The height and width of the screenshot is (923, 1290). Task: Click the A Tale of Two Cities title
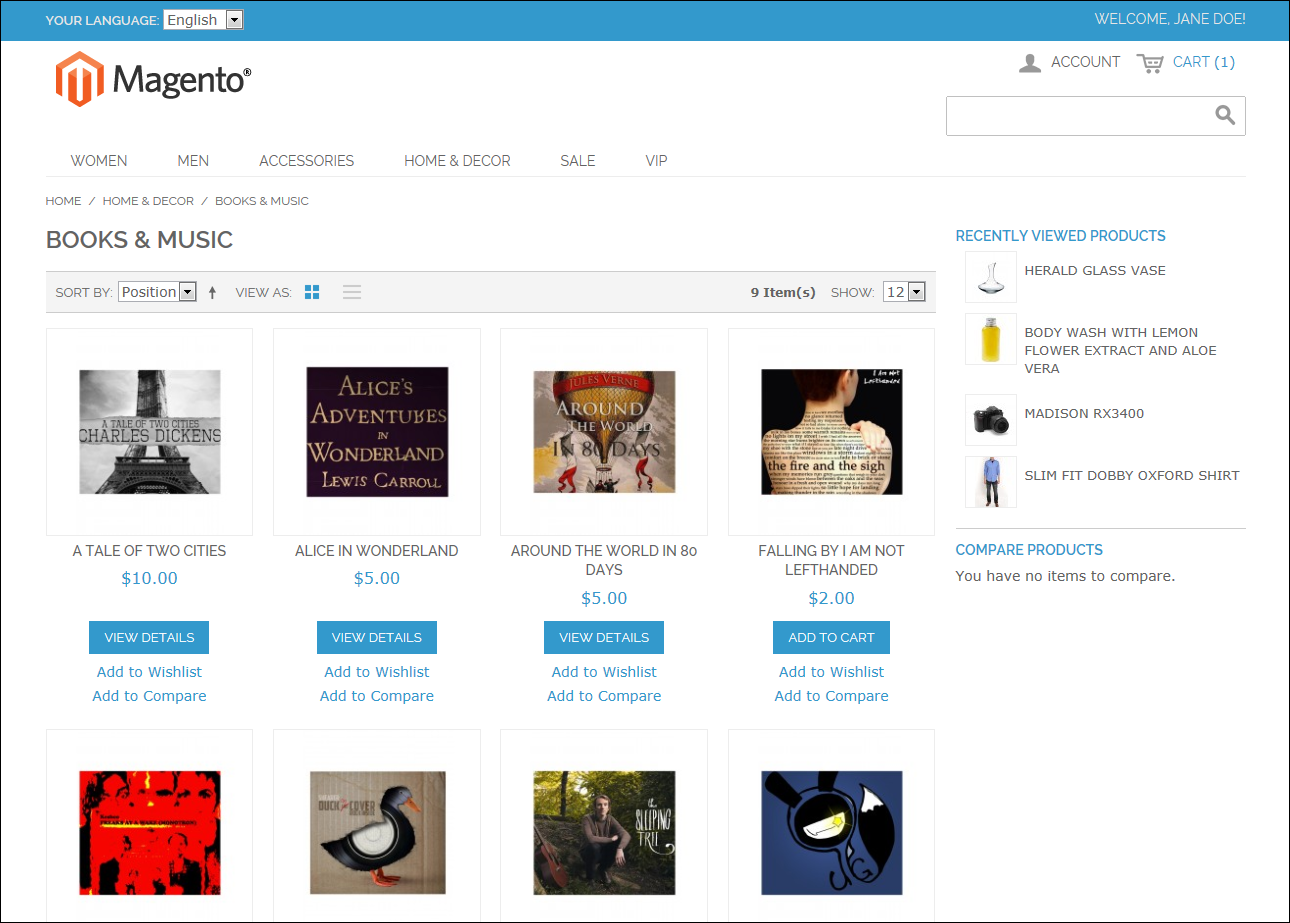(149, 551)
